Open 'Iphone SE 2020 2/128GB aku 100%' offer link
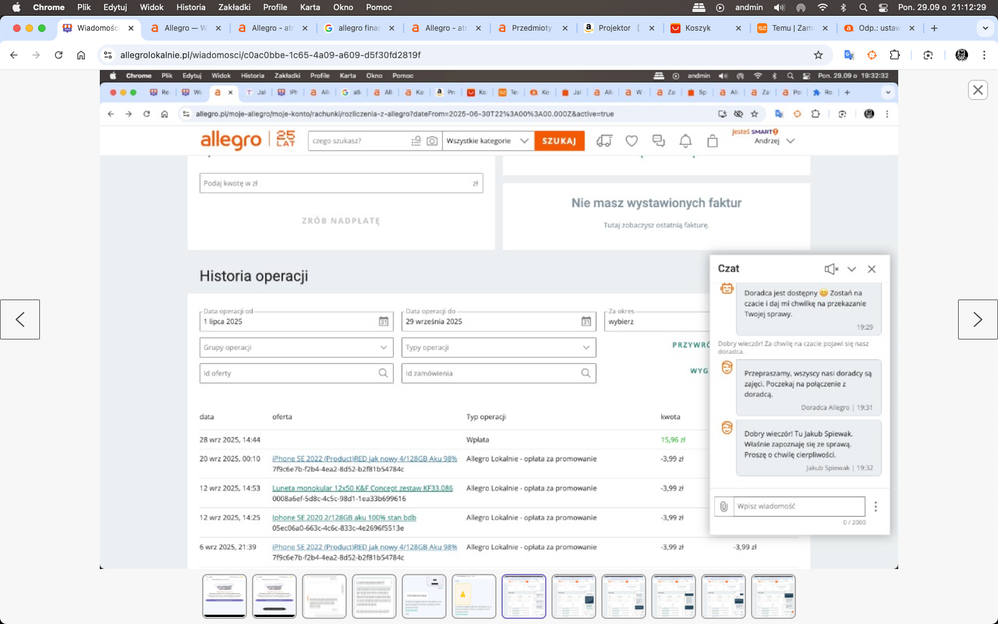The width and height of the screenshot is (998, 624). click(x=344, y=518)
